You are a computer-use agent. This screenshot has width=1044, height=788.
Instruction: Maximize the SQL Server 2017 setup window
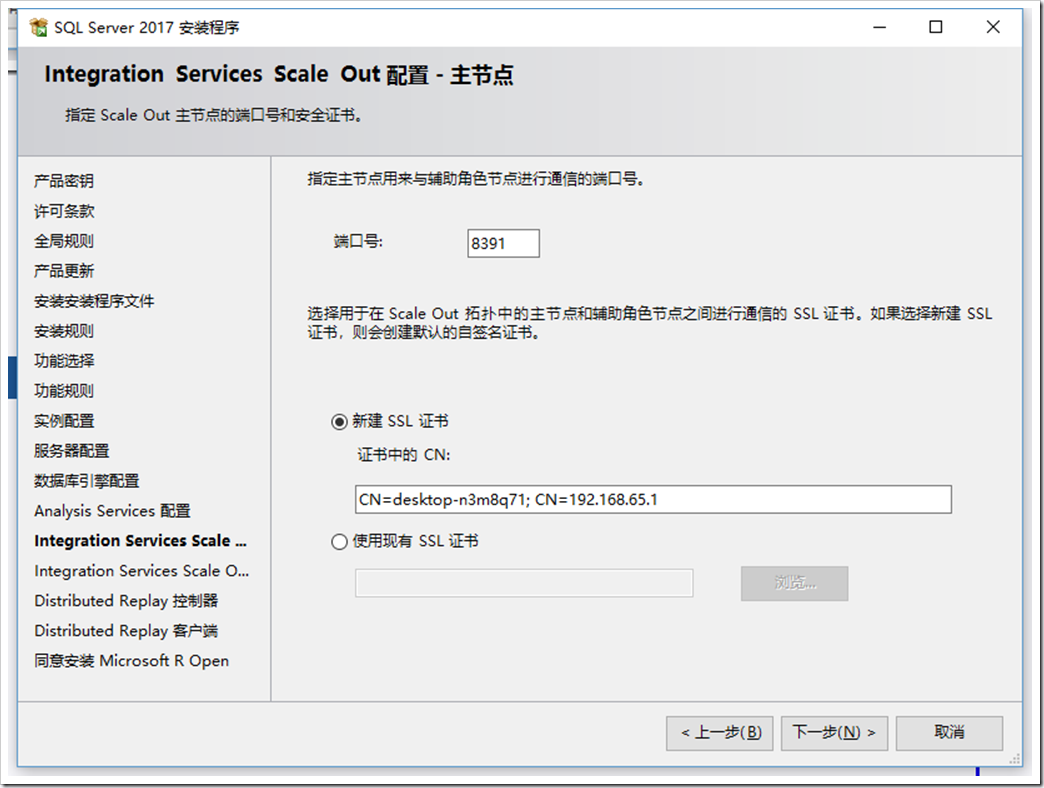coord(935,27)
